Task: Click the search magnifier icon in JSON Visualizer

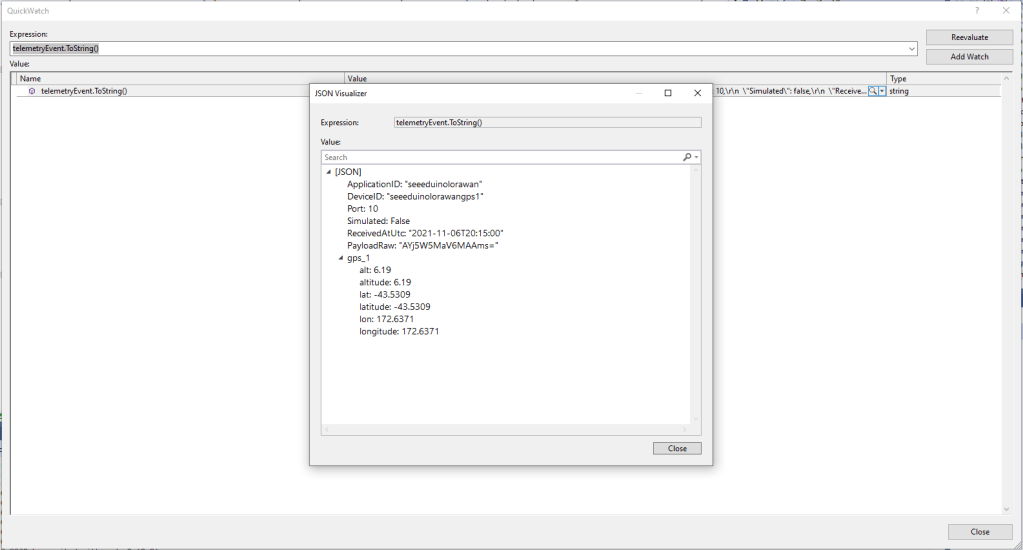Action: (x=688, y=157)
